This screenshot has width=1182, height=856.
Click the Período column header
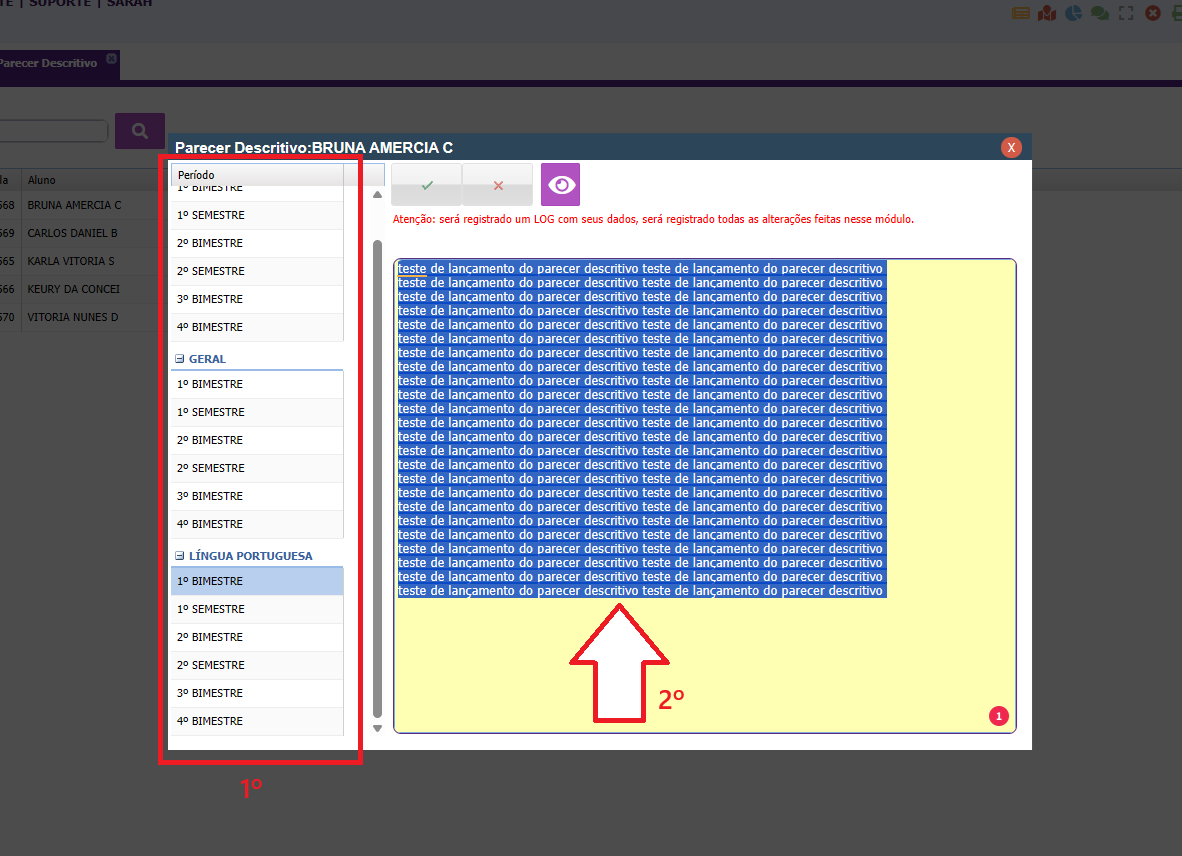click(257, 175)
